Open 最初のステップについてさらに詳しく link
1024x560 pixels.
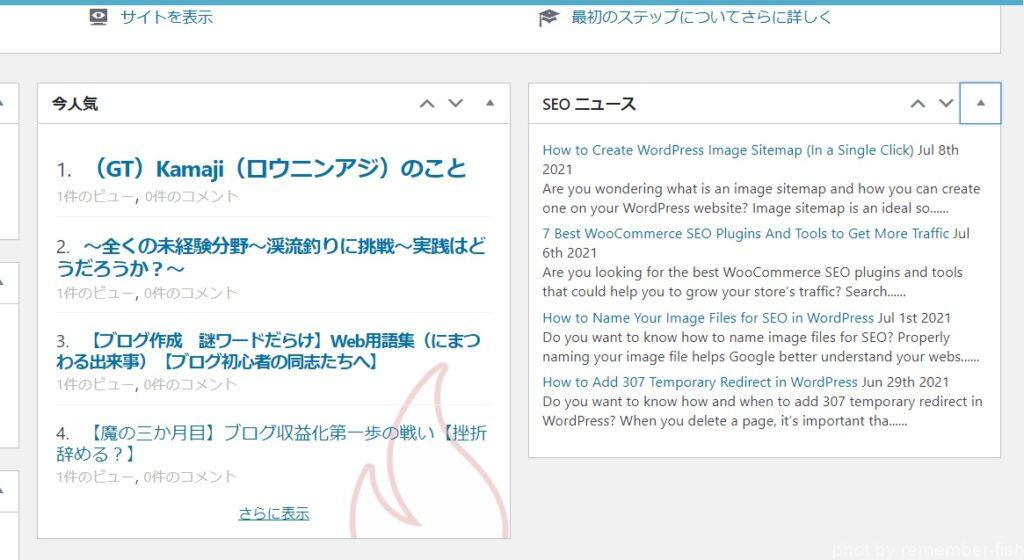click(x=701, y=17)
